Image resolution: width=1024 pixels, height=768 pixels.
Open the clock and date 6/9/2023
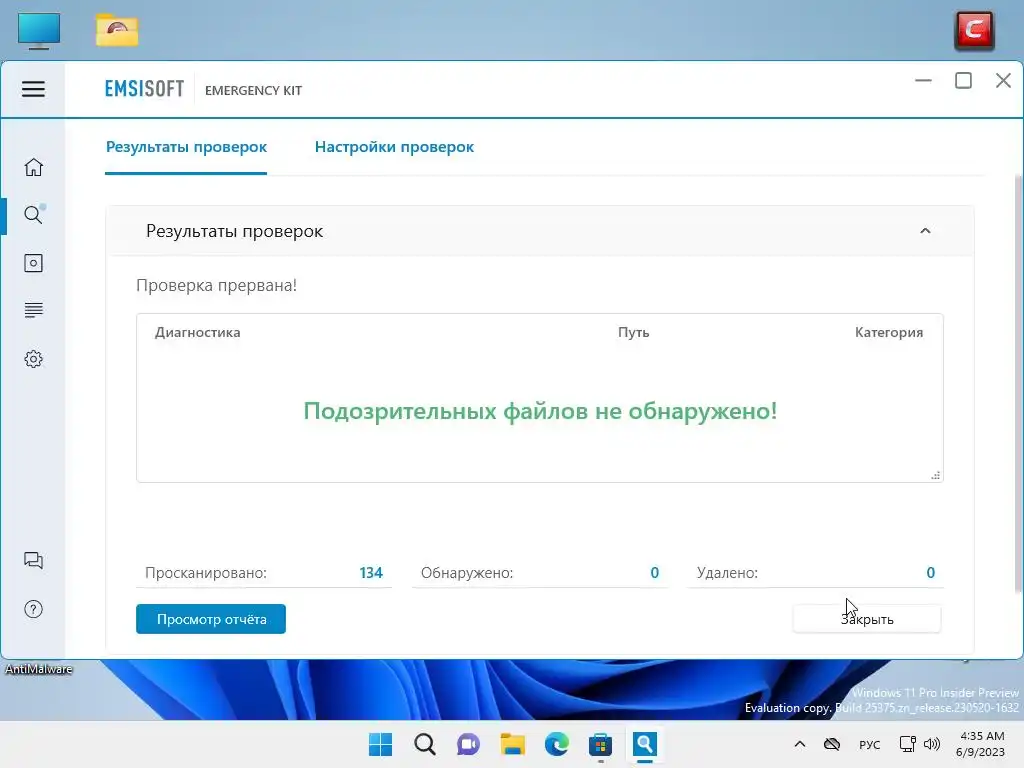pyautogui.click(x=980, y=744)
